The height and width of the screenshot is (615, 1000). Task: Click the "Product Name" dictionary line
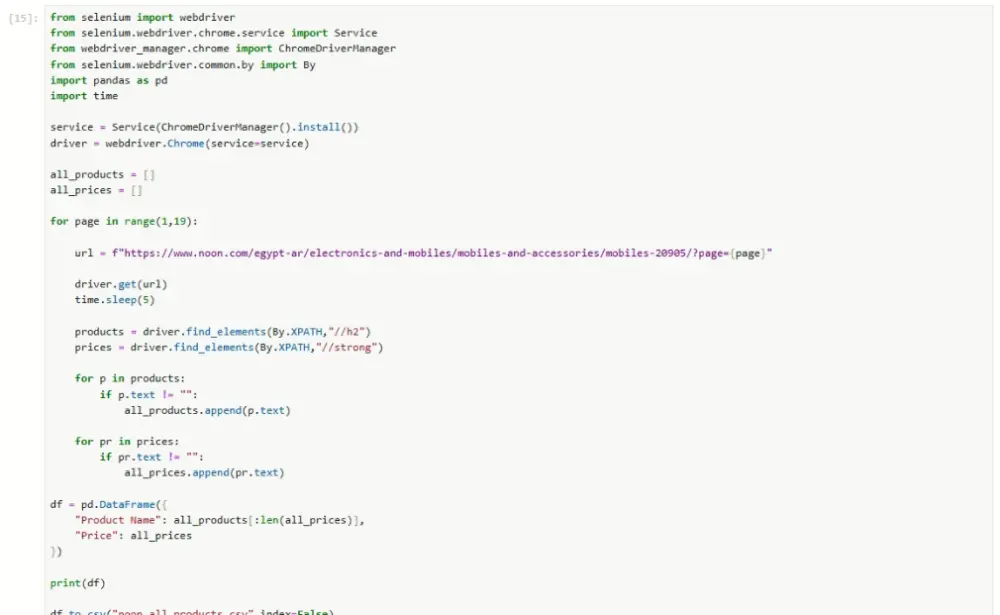tap(219, 520)
